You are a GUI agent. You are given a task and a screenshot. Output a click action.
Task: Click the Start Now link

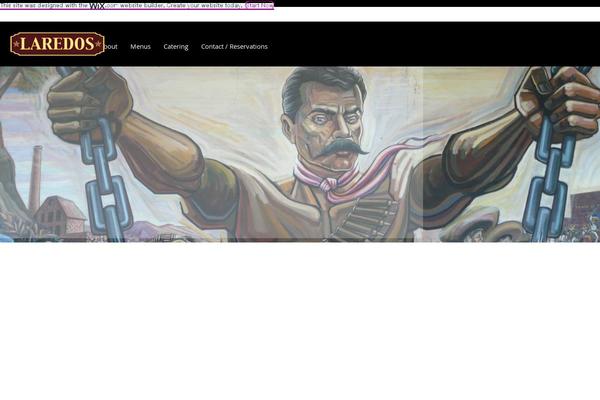coord(259,5)
